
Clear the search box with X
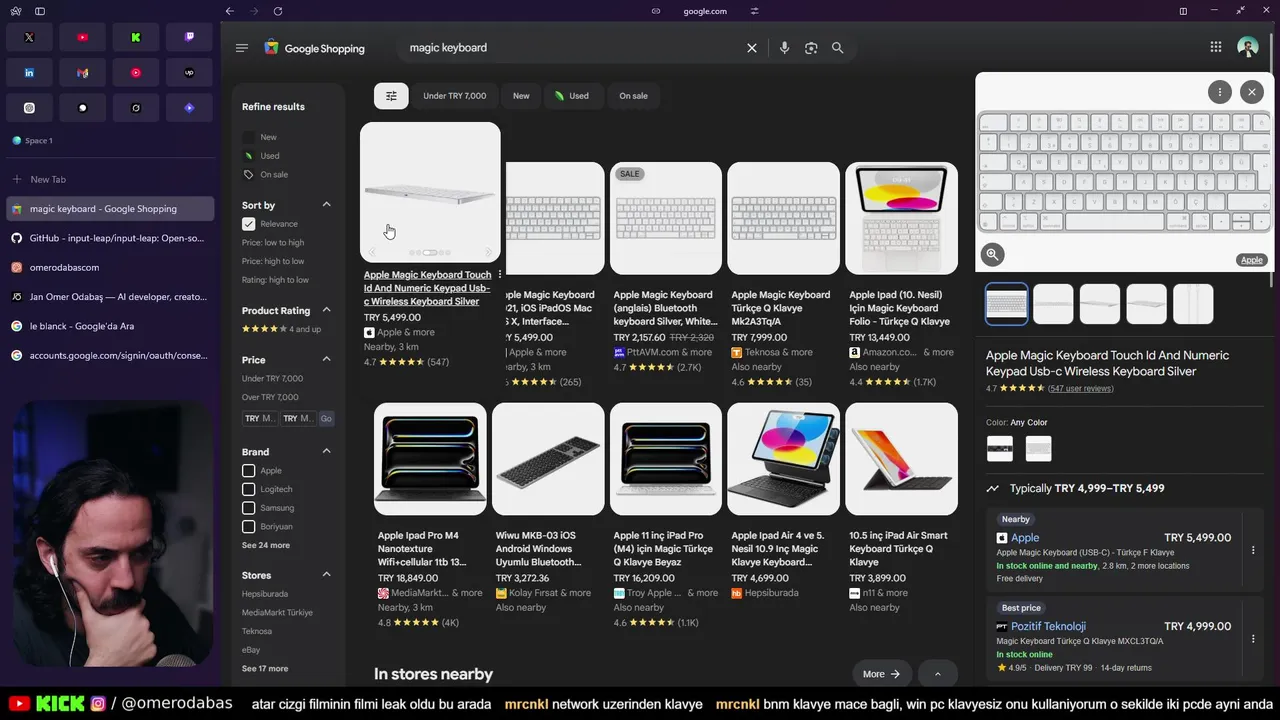pyautogui.click(x=752, y=48)
